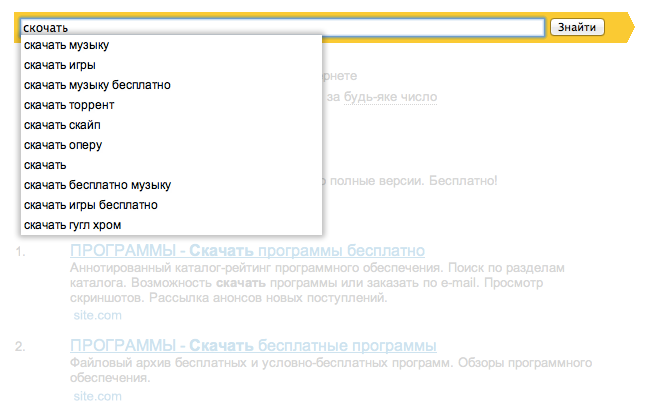This screenshot has height=402, width=660.
Task: Click the search field containing "скочать"
Action: (282, 27)
